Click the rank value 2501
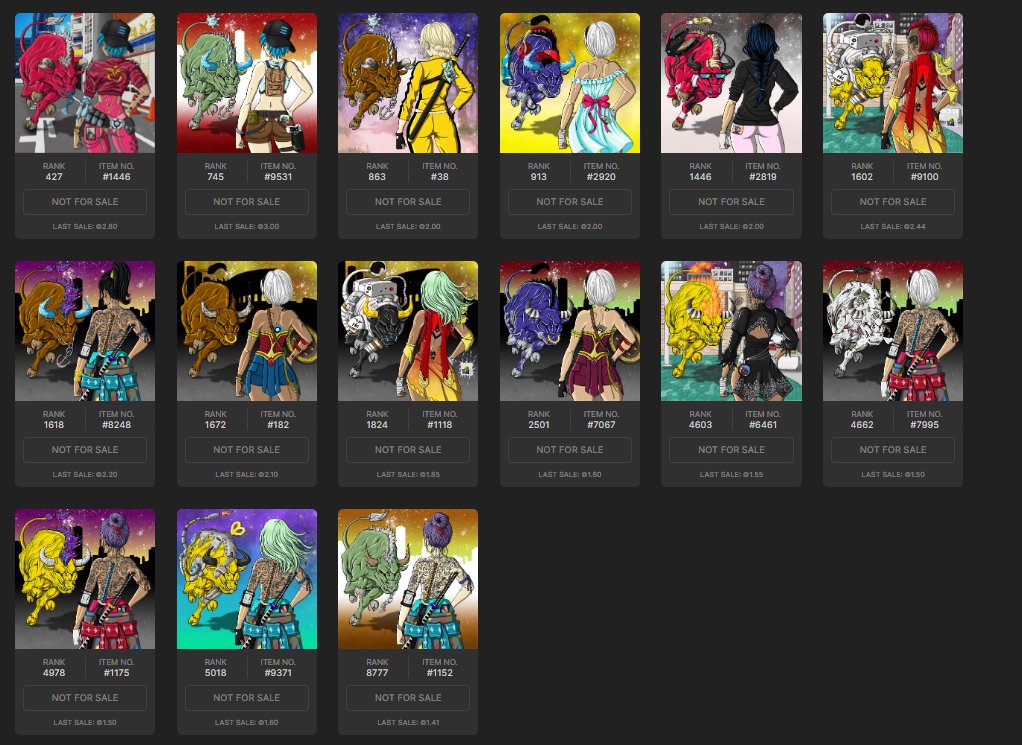The height and width of the screenshot is (745, 1022). (538, 424)
